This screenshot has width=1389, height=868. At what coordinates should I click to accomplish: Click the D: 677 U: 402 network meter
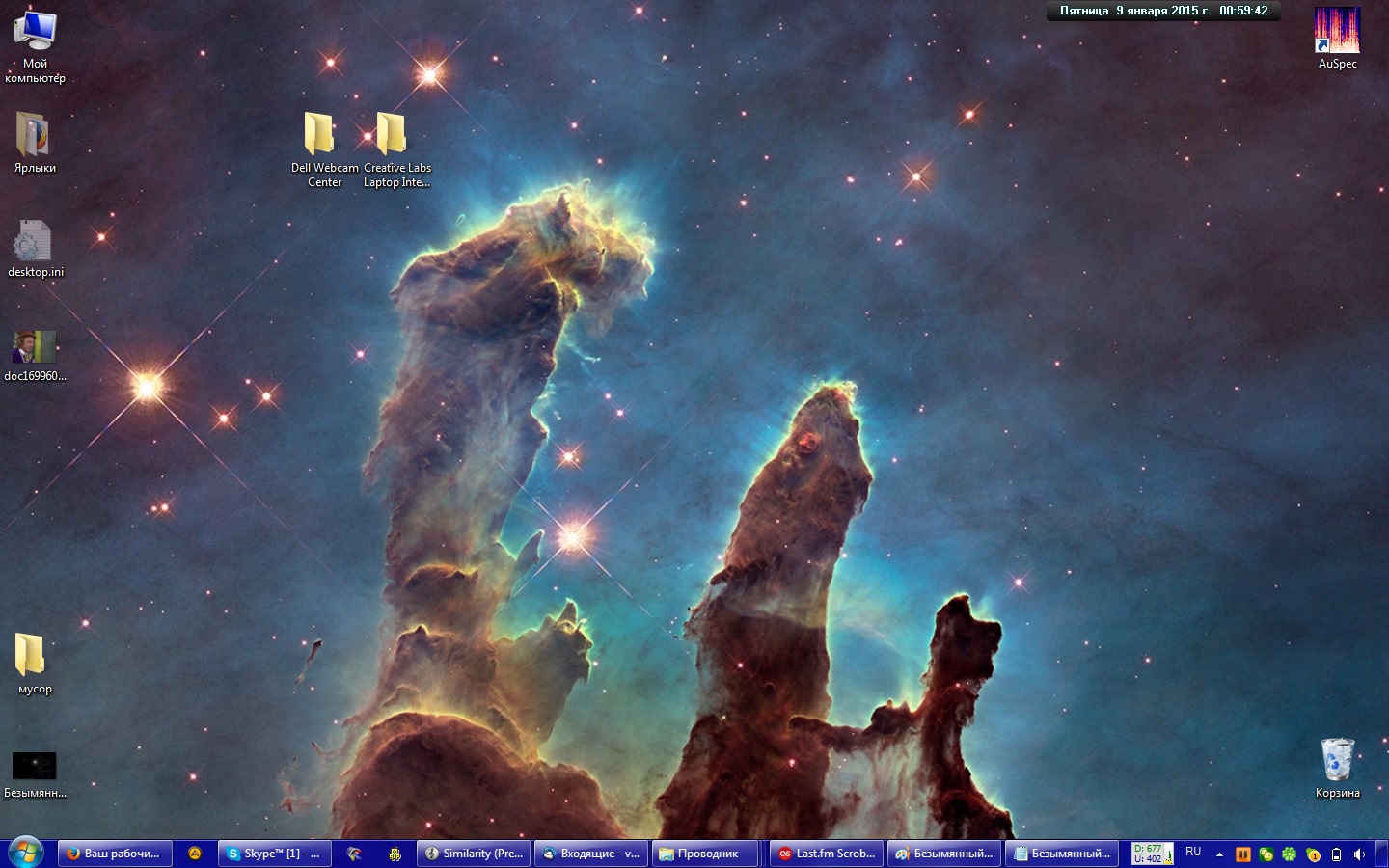pos(1152,854)
